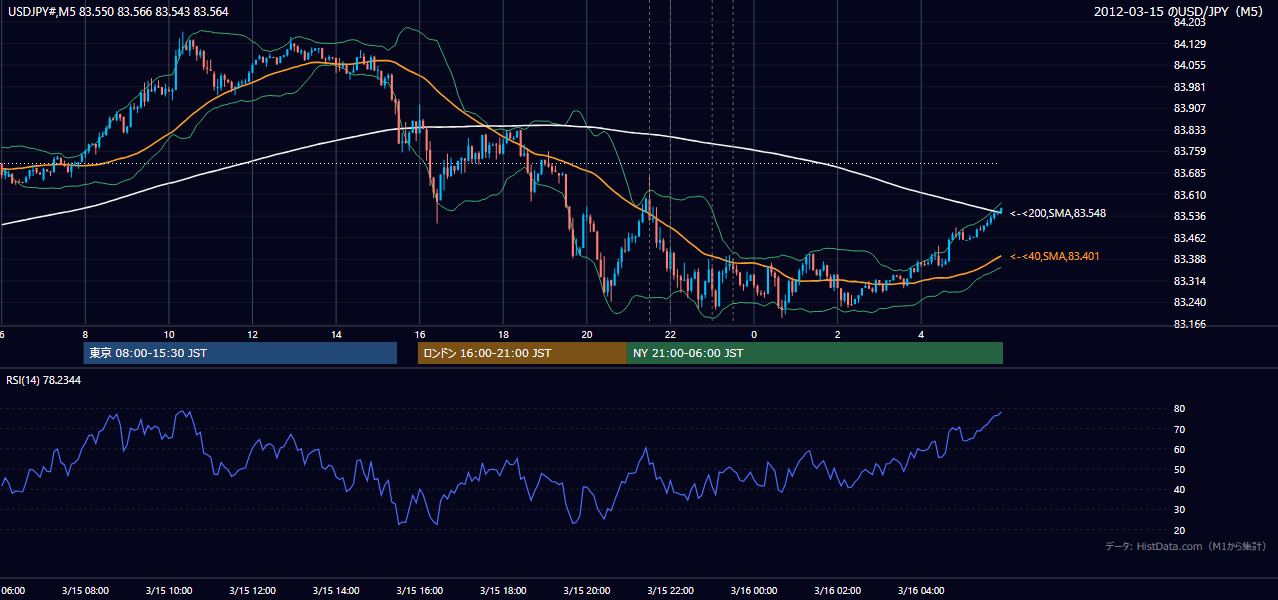Click hour tick 18 under the price chart
Screen dimensions: 1278x600
click(503, 334)
